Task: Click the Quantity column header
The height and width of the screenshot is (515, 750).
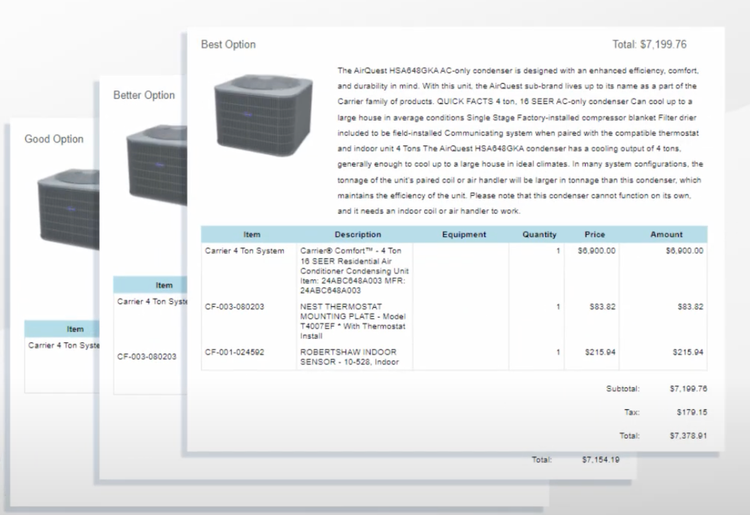Action: tap(539, 234)
